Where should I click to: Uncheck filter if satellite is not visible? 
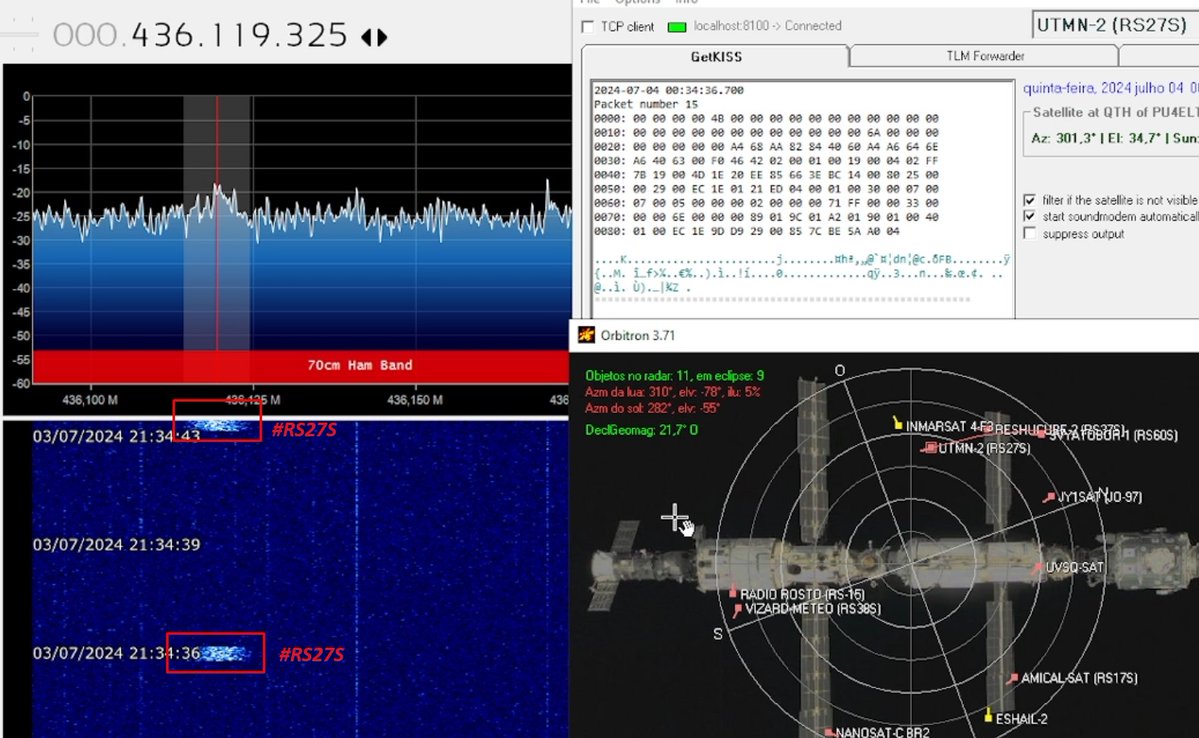[1030, 199]
